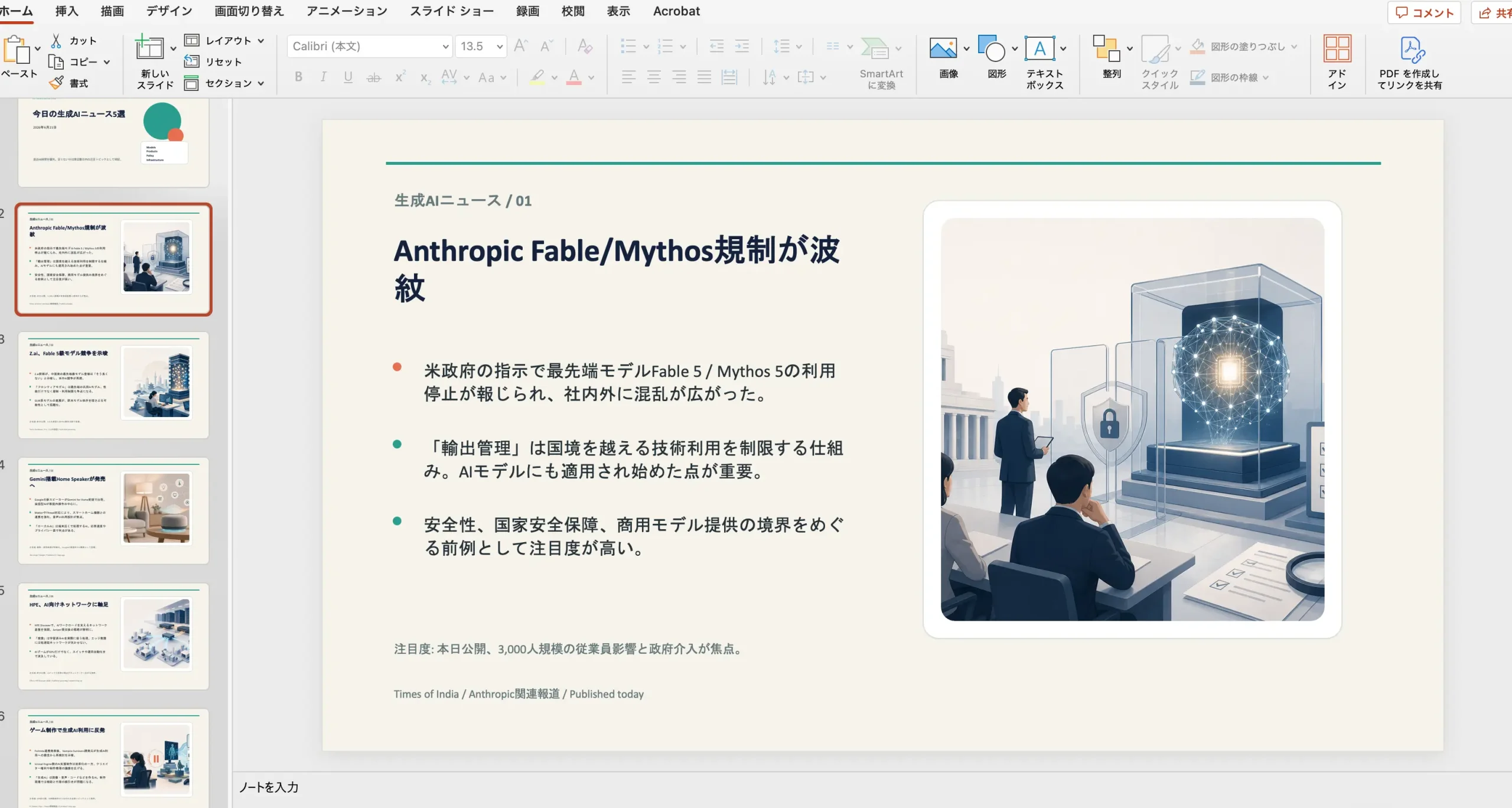Insert shape via 図形 icon

[x=992, y=48]
